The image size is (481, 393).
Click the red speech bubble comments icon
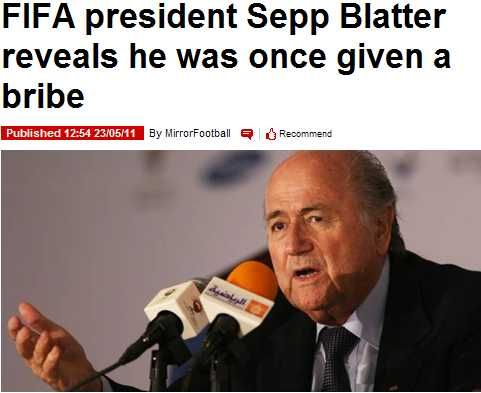pos(247,134)
